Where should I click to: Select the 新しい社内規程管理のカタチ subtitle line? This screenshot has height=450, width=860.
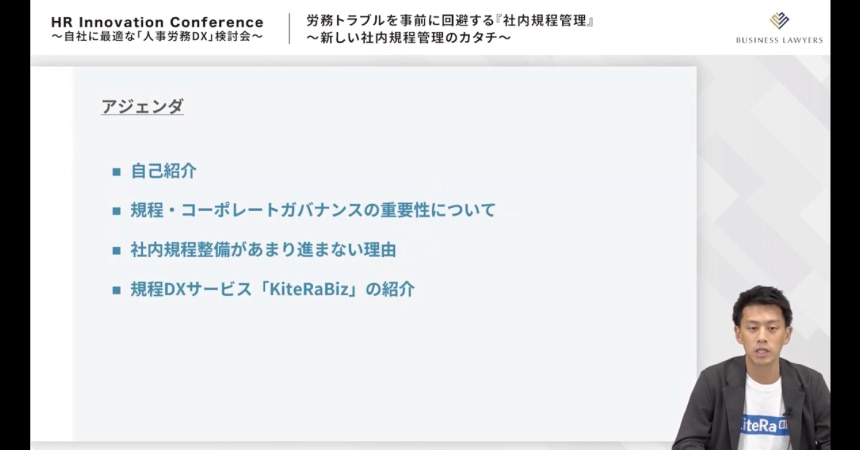[409, 38]
